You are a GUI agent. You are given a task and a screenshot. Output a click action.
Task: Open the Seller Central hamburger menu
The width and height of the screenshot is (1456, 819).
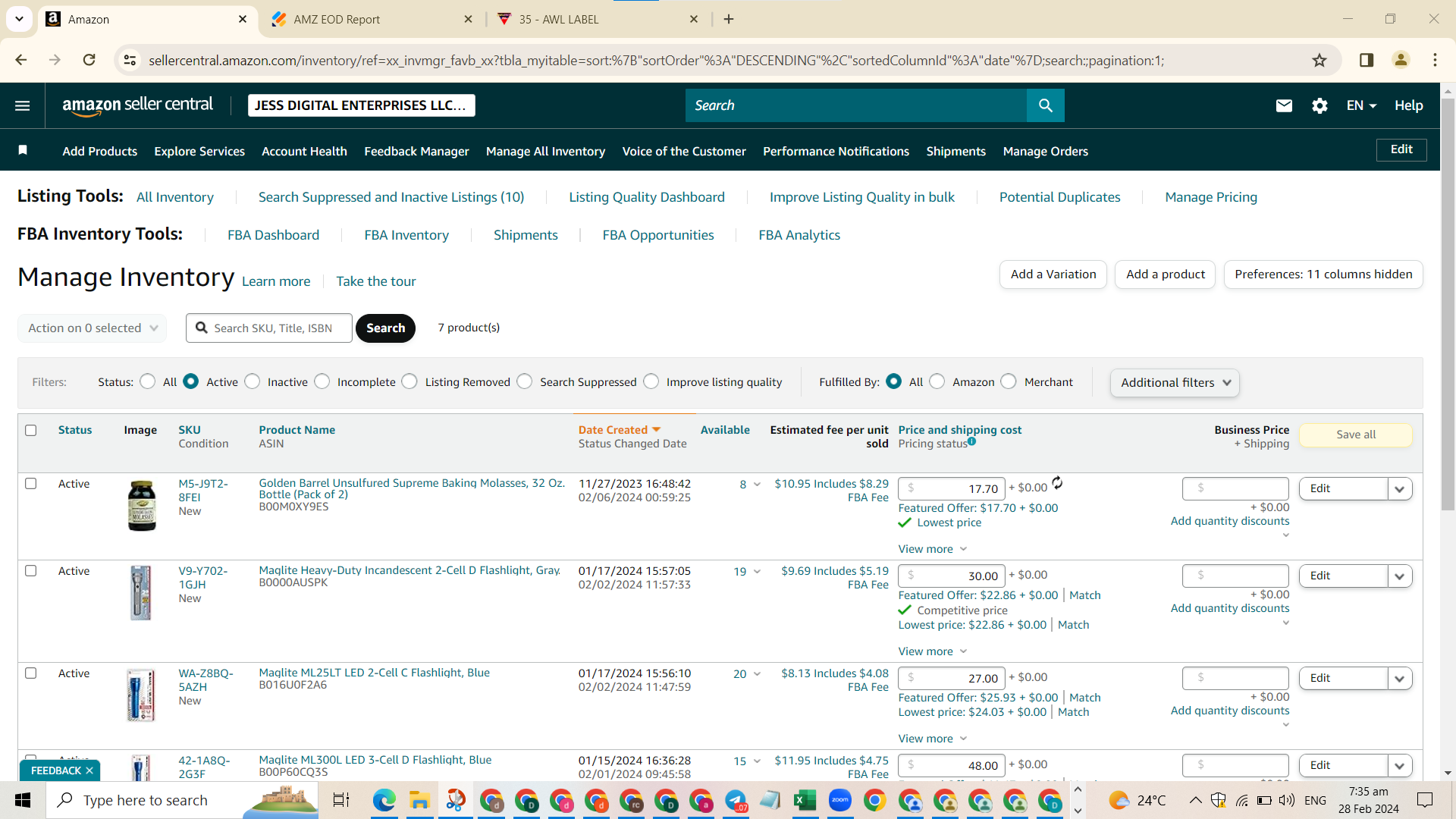tap(23, 105)
